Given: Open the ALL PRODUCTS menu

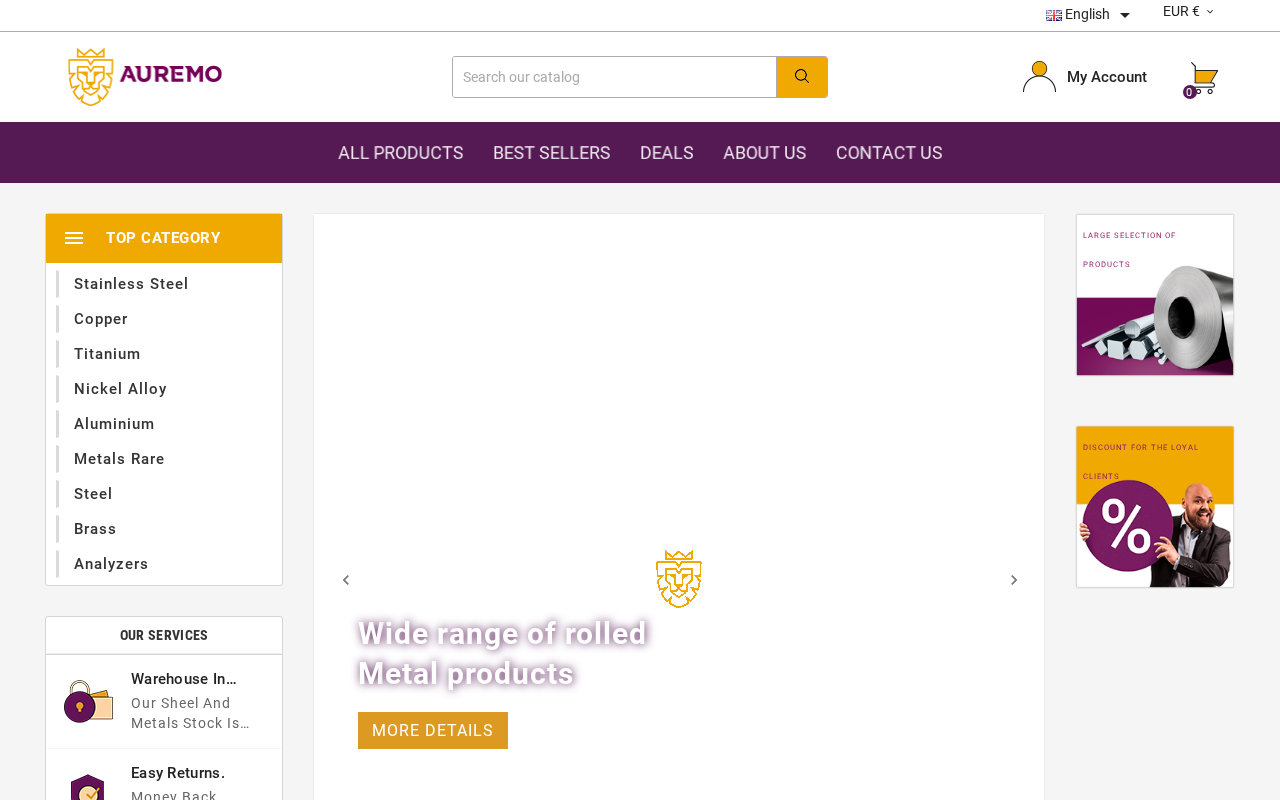Looking at the screenshot, I should (x=400, y=153).
